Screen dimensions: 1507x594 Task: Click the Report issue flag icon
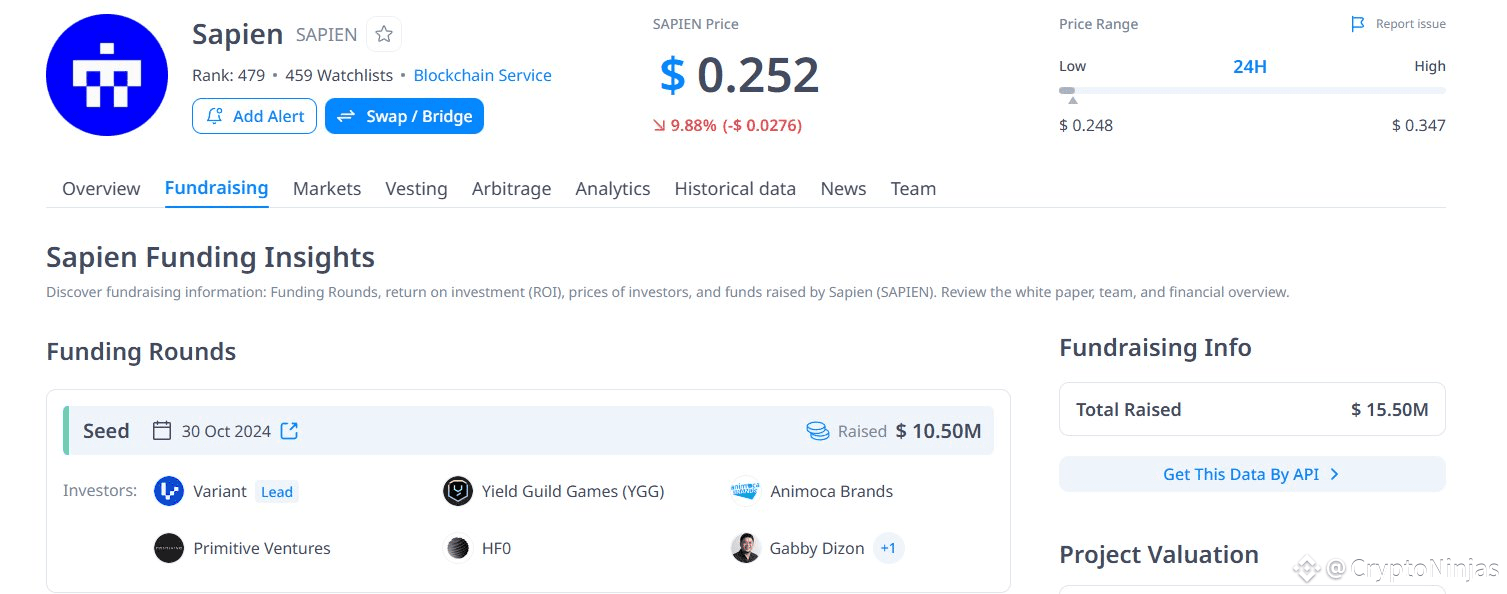coord(1357,24)
